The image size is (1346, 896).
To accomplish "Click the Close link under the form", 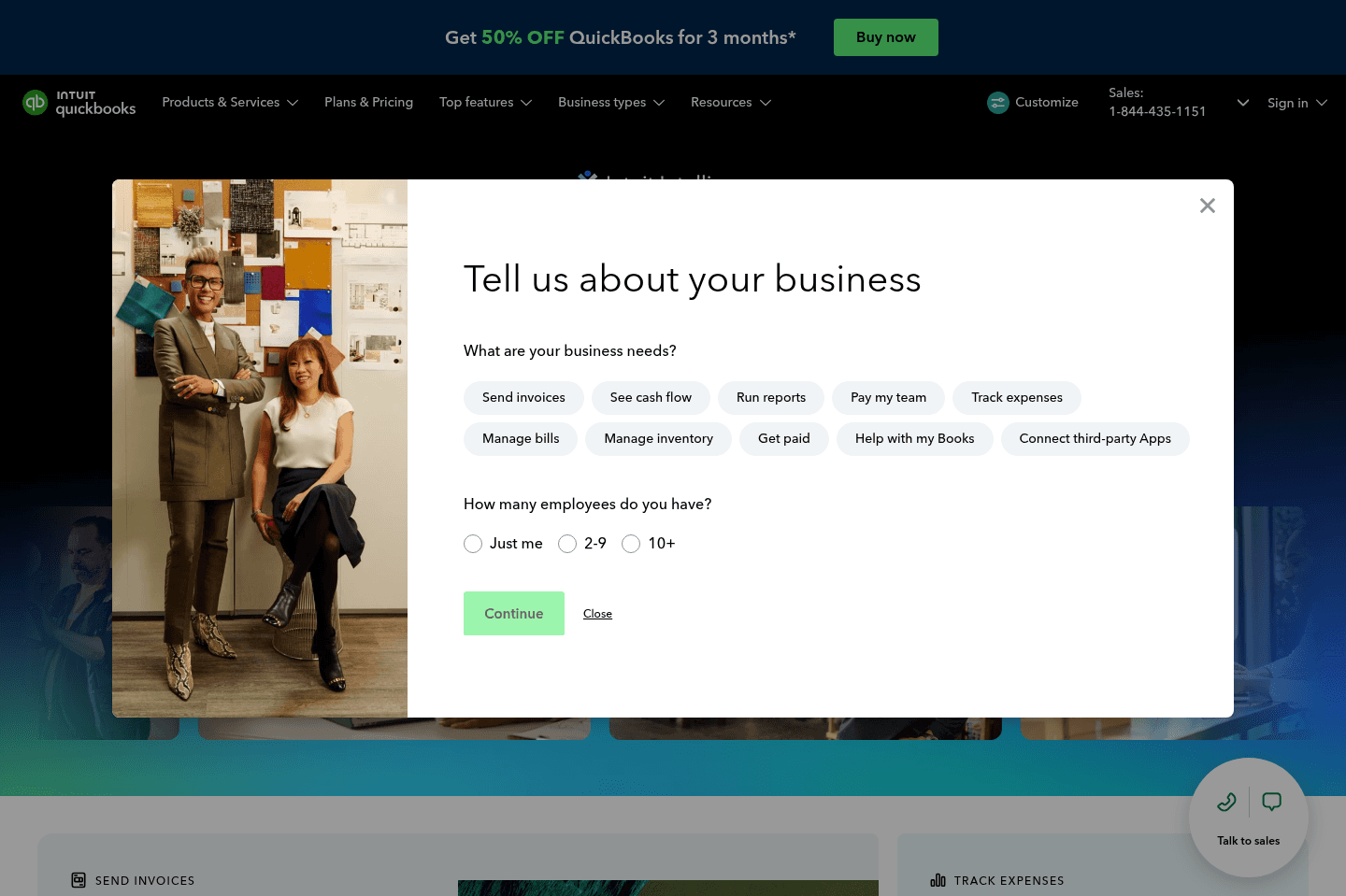I will pos(597,614).
